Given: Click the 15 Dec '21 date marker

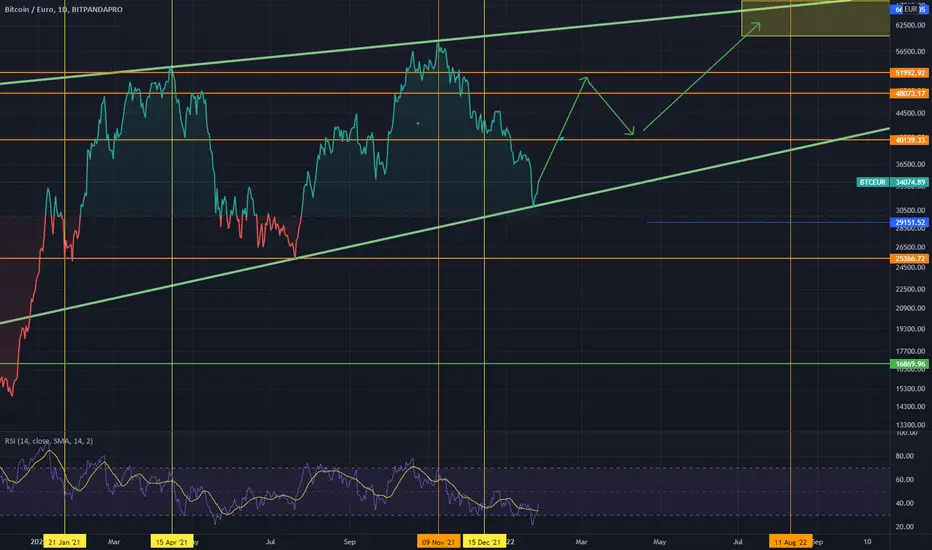Looking at the screenshot, I should coord(484,542).
